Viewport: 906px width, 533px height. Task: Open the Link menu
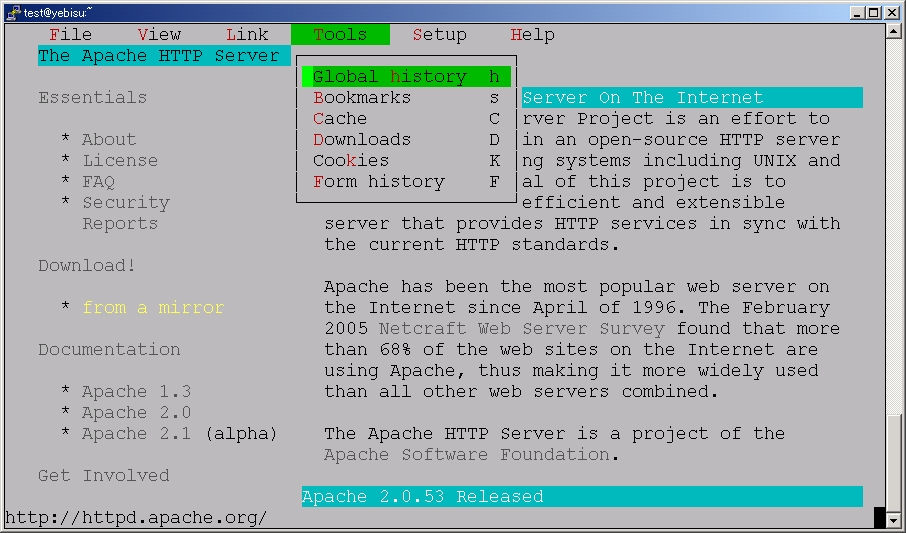click(247, 35)
